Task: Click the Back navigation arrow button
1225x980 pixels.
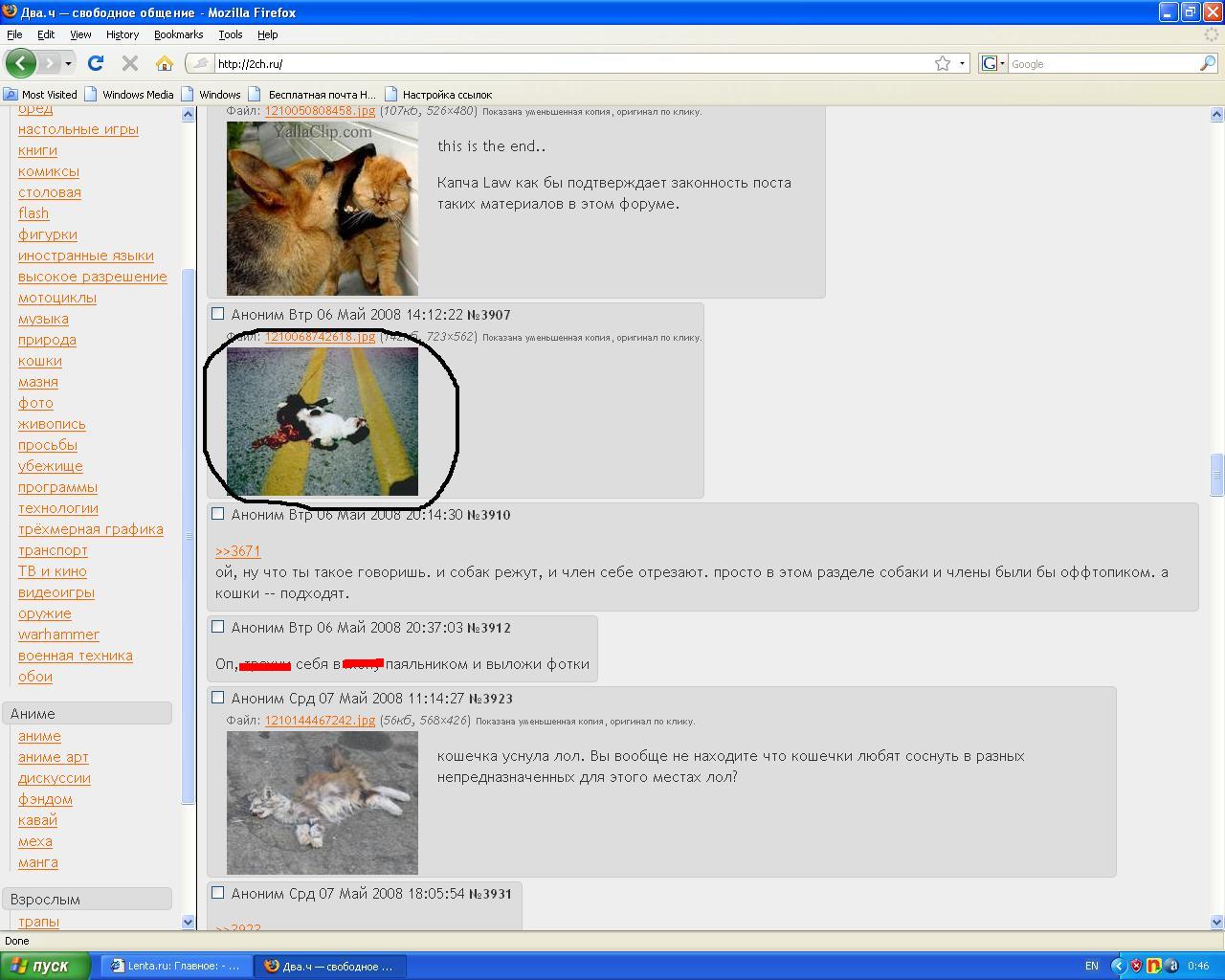Action: [20, 63]
